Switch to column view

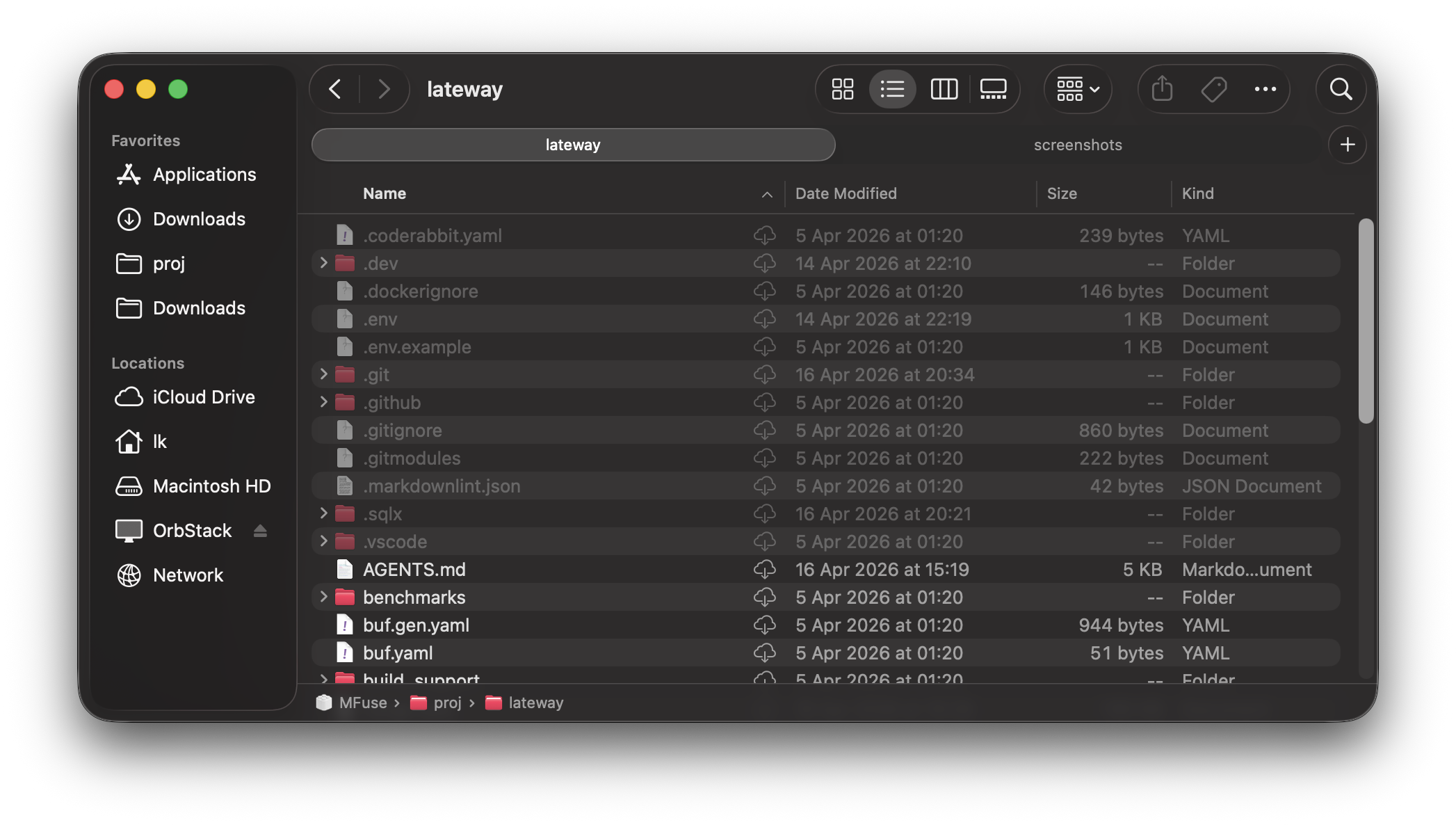[x=944, y=89]
